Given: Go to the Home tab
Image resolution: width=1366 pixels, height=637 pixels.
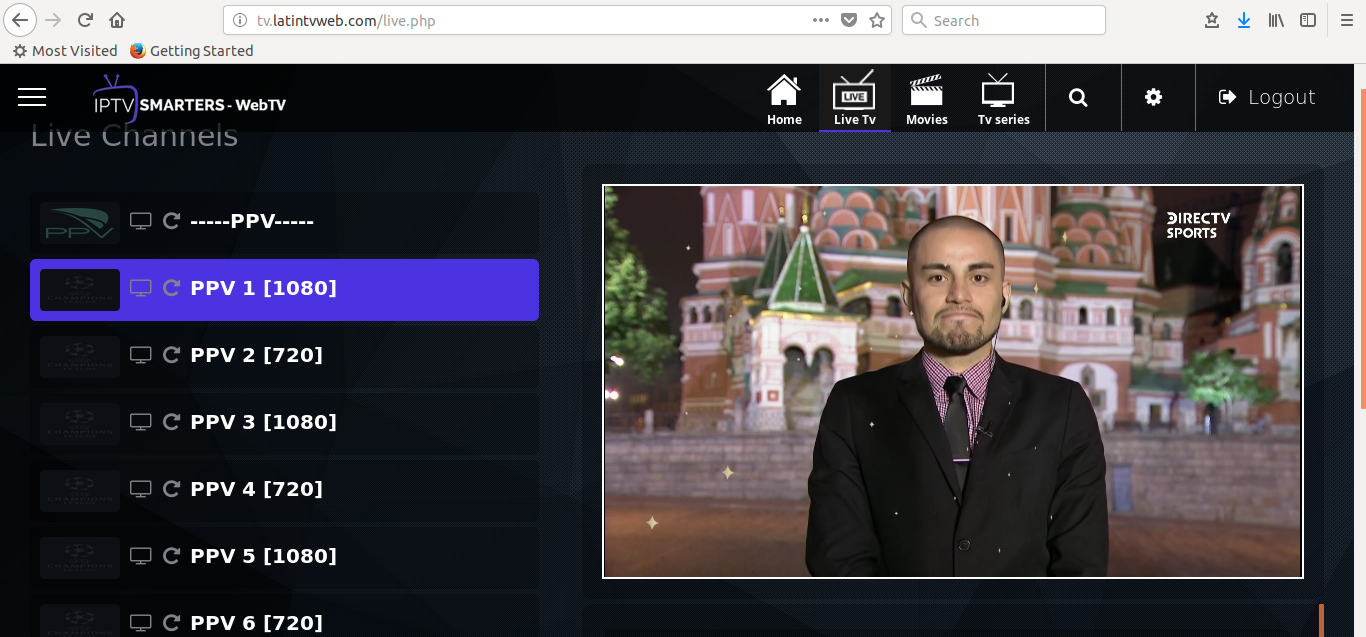Looking at the screenshot, I should (x=784, y=100).
